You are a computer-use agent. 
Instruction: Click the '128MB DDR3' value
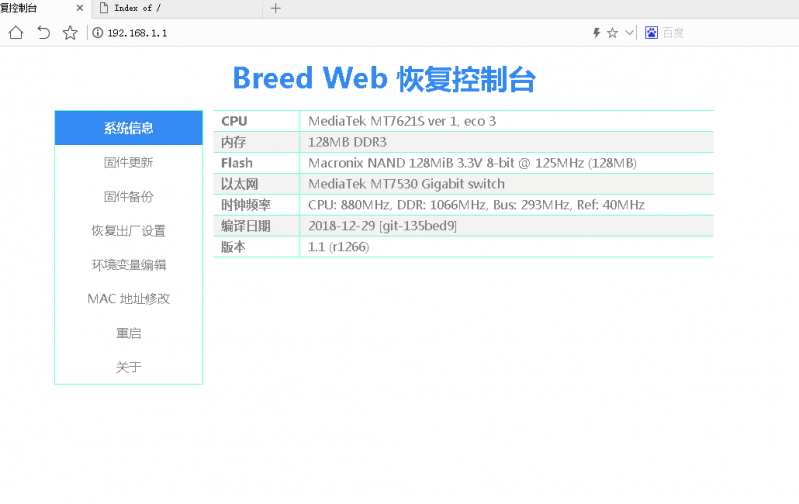[347, 142]
